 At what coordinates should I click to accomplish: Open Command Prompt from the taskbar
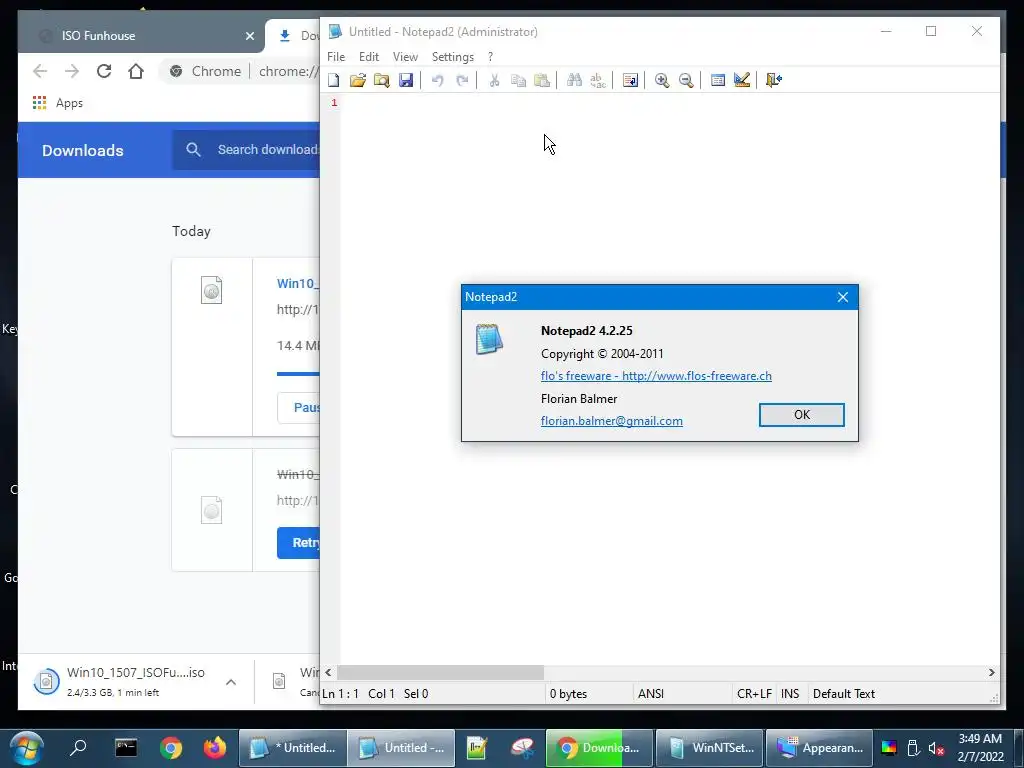coord(125,747)
